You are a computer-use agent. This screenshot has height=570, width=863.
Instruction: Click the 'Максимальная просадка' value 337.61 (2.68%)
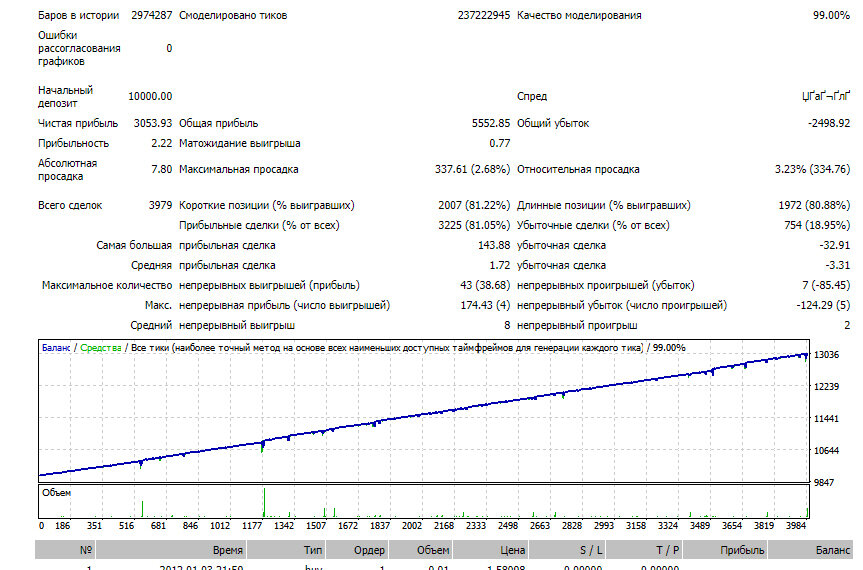coord(472,169)
